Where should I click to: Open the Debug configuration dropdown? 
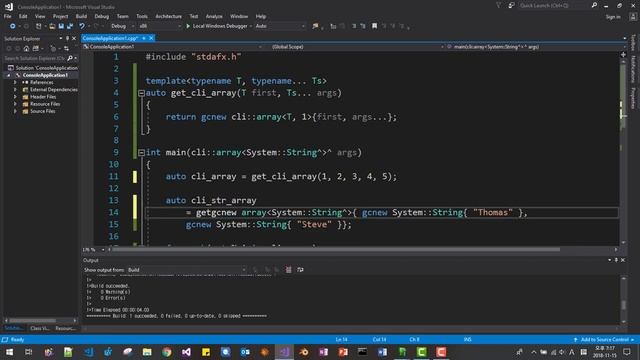pyautogui.click(x=122, y=26)
